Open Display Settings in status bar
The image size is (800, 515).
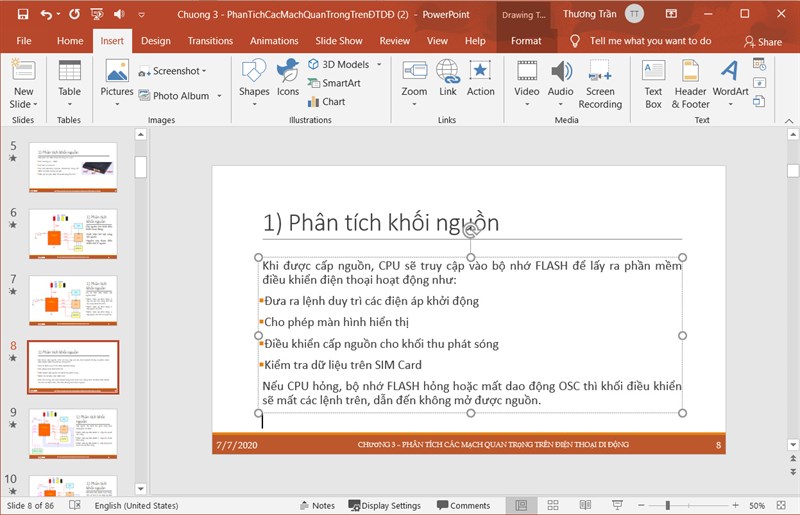384,506
